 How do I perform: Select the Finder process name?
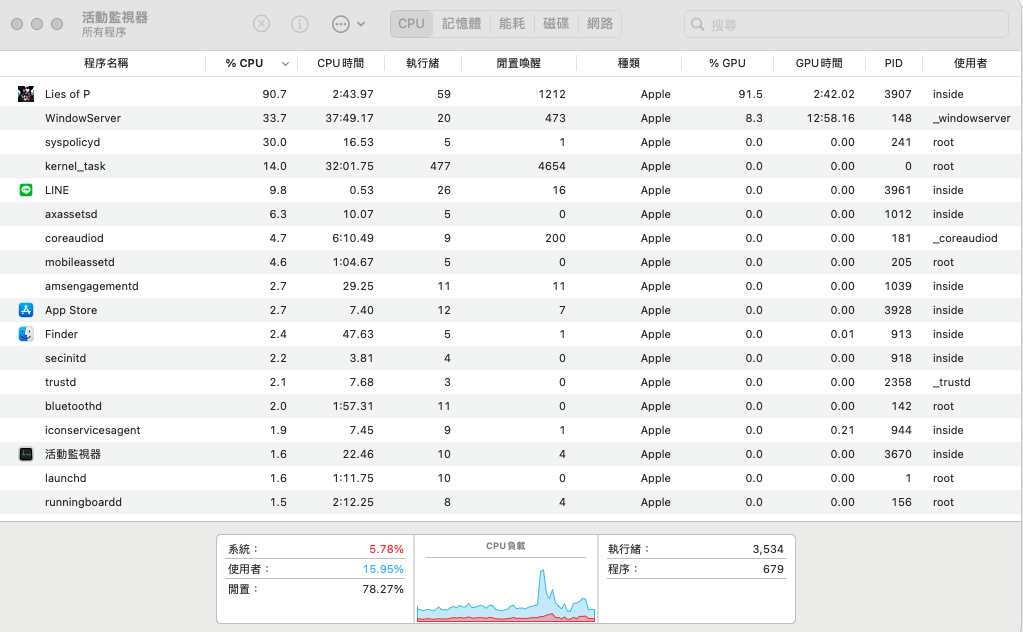61,334
